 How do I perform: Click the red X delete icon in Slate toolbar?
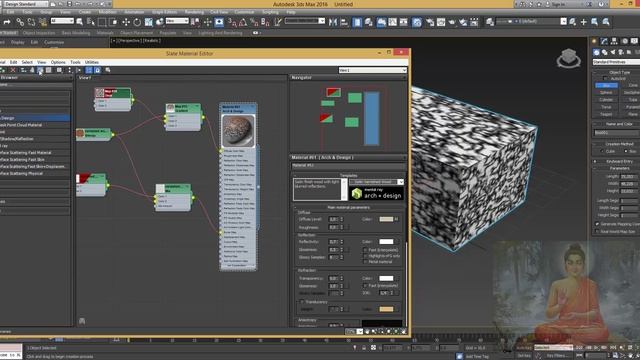tap(13, 70)
